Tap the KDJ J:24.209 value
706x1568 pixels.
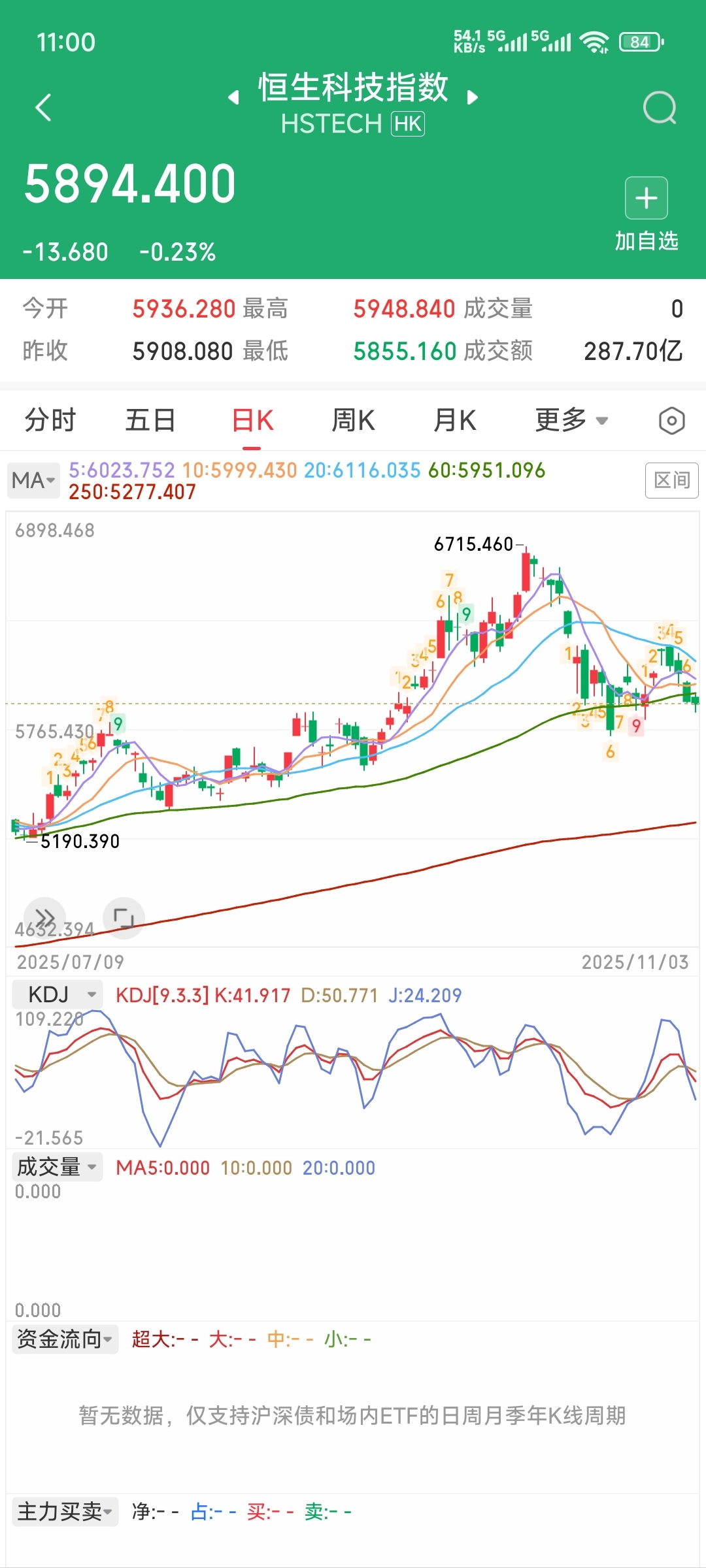tap(425, 996)
